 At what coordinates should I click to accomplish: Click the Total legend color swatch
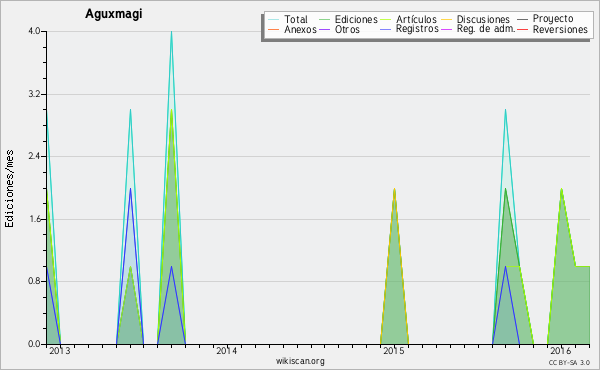click(273, 19)
